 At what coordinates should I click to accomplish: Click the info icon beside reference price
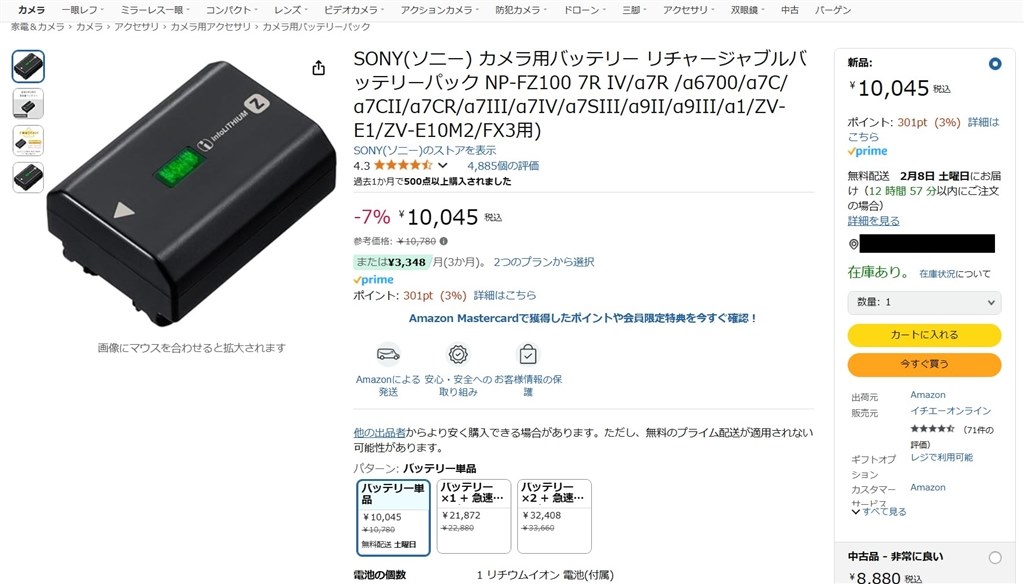(443, 241)
